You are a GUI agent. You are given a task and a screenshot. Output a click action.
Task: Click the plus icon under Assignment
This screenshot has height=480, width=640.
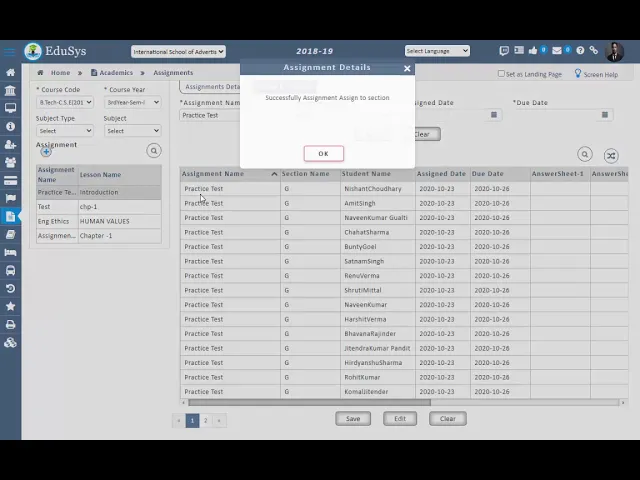(46, 152)
